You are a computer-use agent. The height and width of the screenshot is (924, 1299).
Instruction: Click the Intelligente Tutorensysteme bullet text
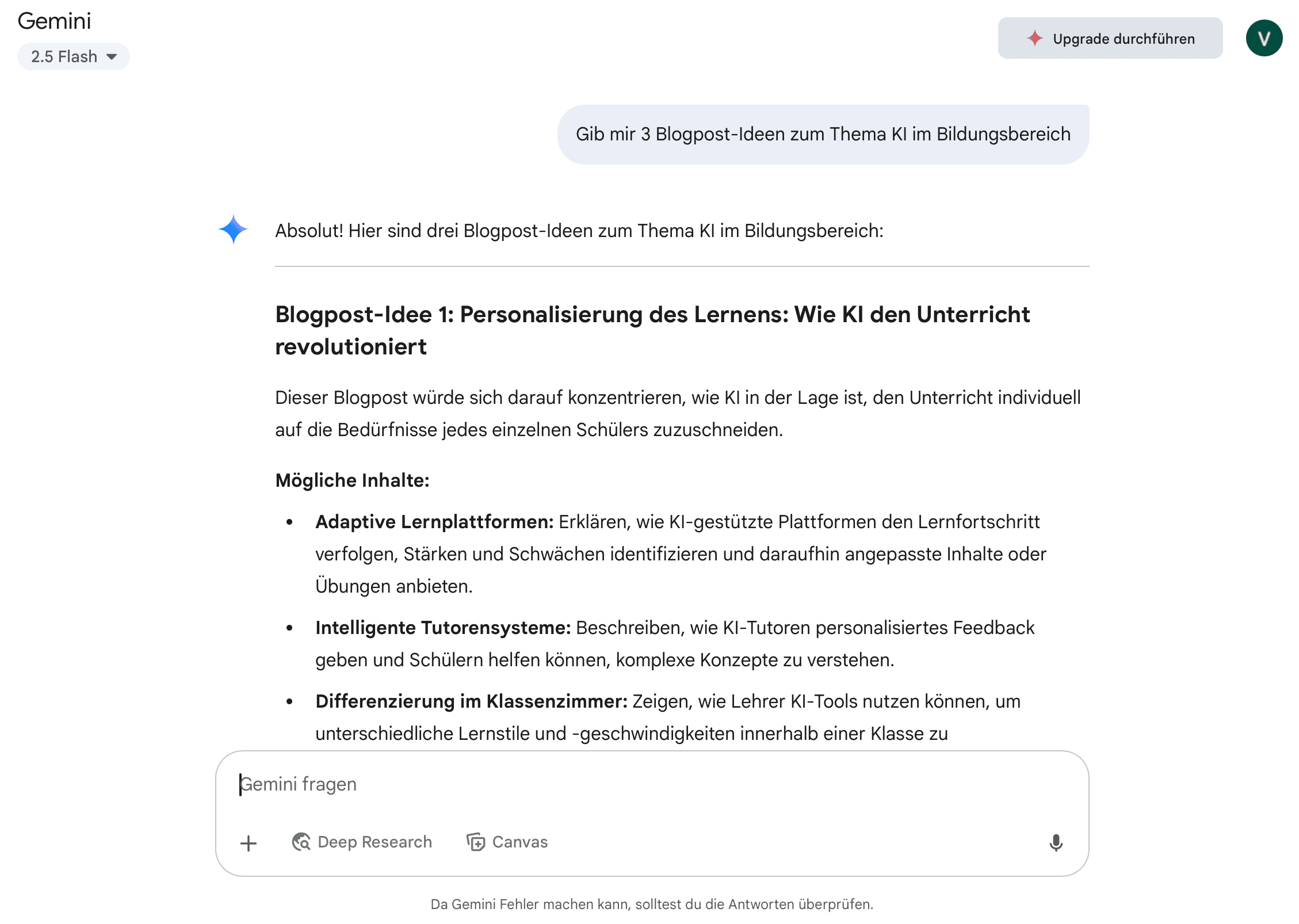675,643
